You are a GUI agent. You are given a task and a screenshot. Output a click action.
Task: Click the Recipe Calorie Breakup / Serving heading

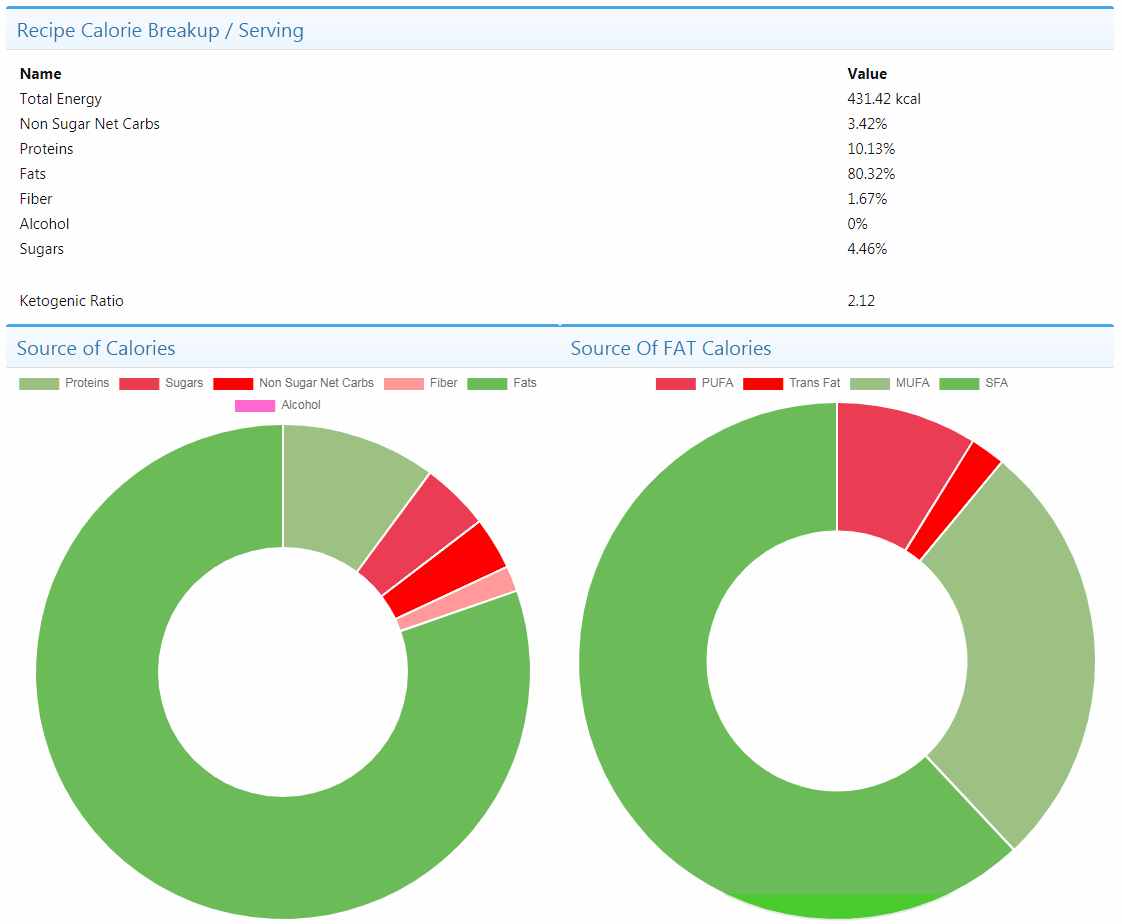[x=160, y=31]
